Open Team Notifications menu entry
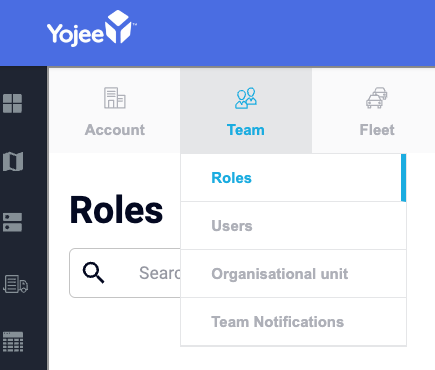This screenshot has height=370, width=435. tap(293, 322)
